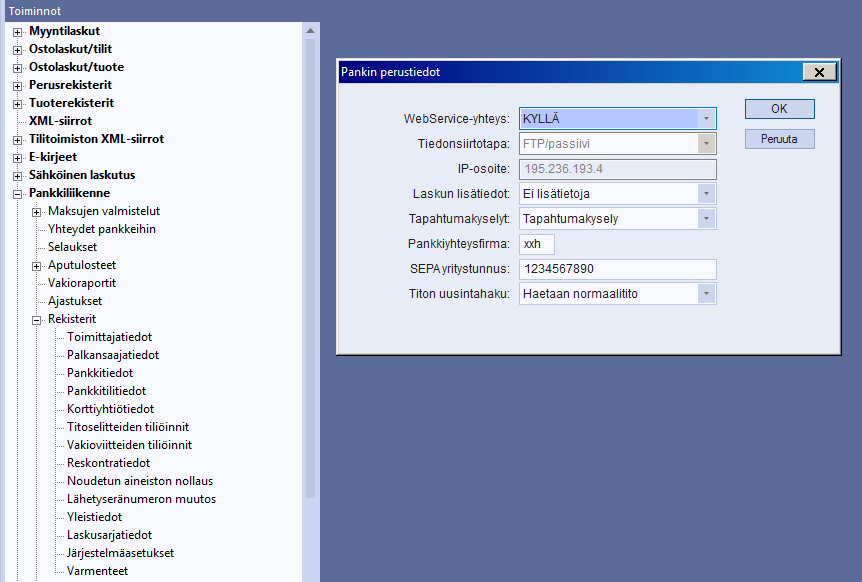Viewport: 862px width, 582px height.
Task: Open Titon uusintahaku dropdown
Action: coord(706,294)
